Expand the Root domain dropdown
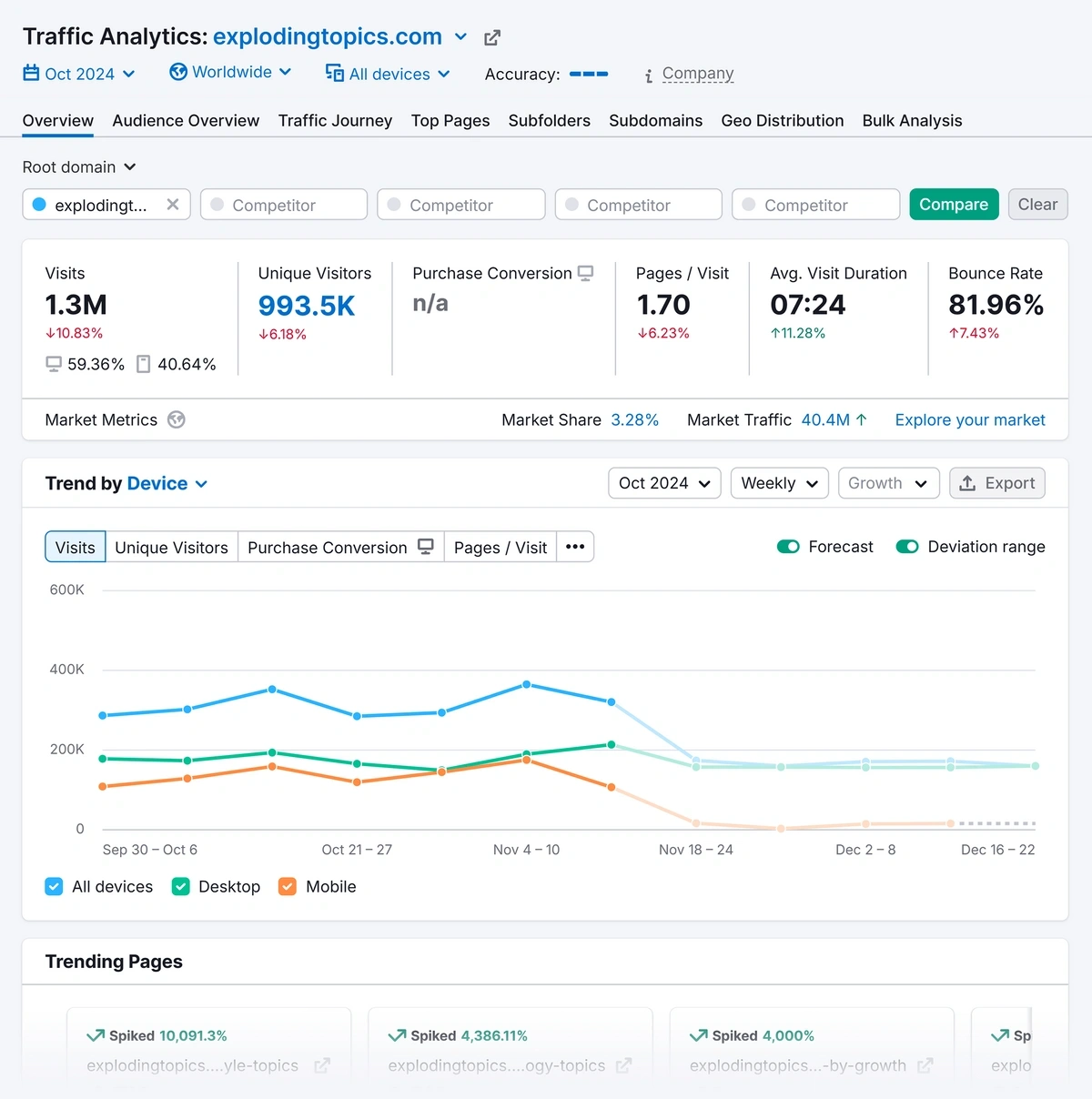 (79, 166)
